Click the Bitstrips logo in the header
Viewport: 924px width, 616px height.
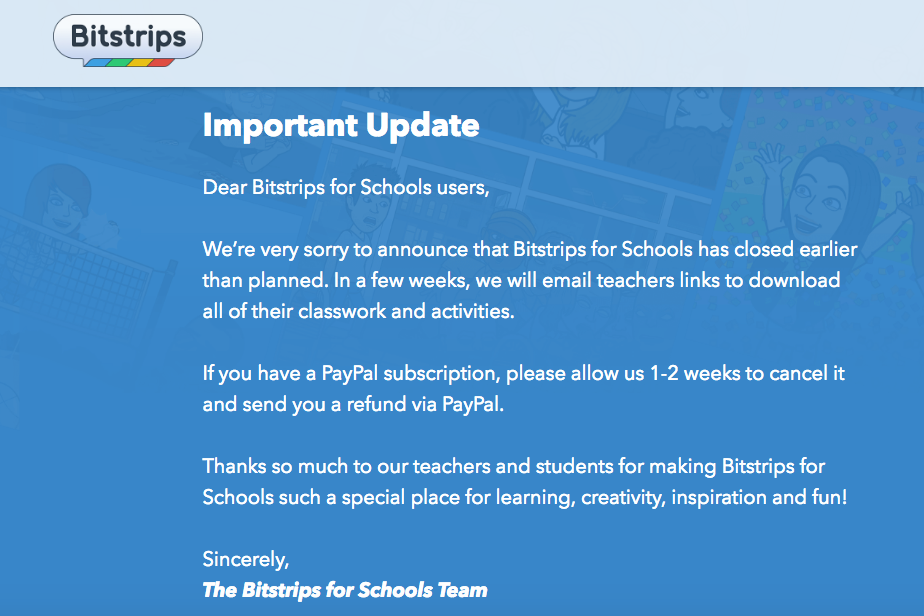[x=128, y=40]
